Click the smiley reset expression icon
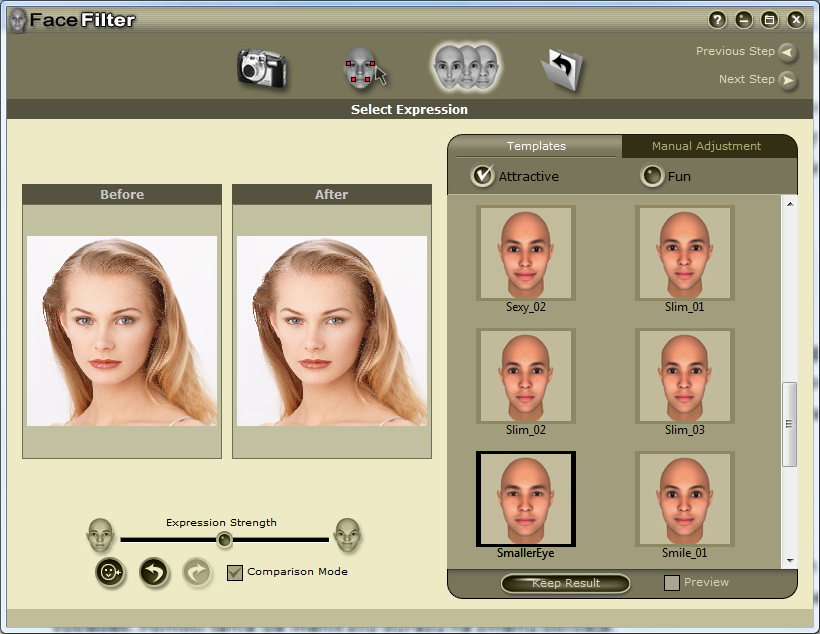820x634 pixels. [x=110, y=573]
